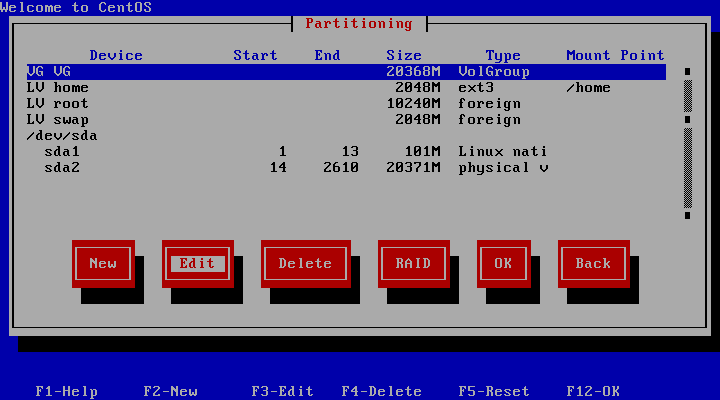The height and width of the screenshot is (400, 720).
Task: Click the F2-New hint
Action: pyautogui.click(x=170, y=391)
